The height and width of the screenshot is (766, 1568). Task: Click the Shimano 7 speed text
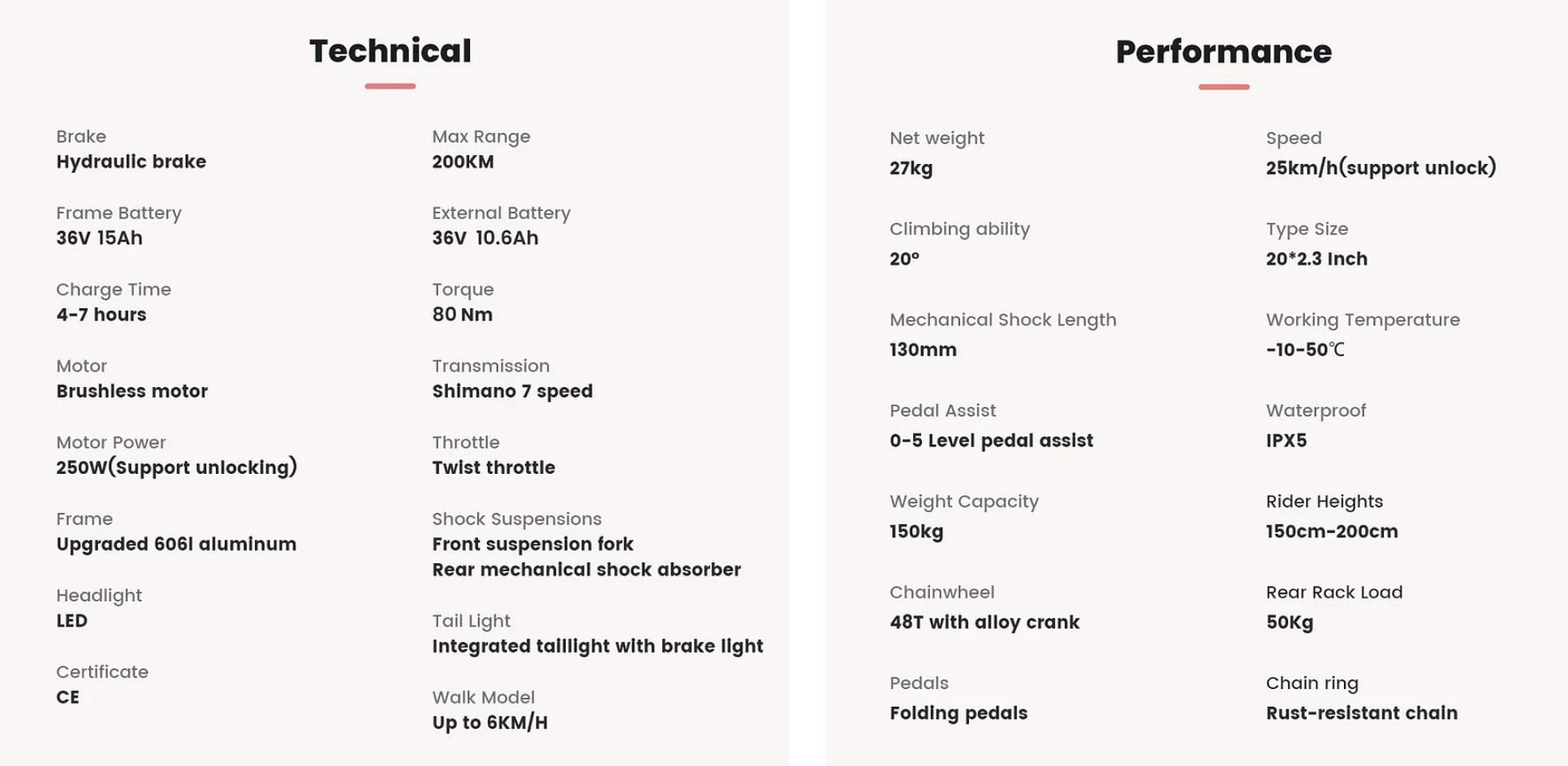512,391
